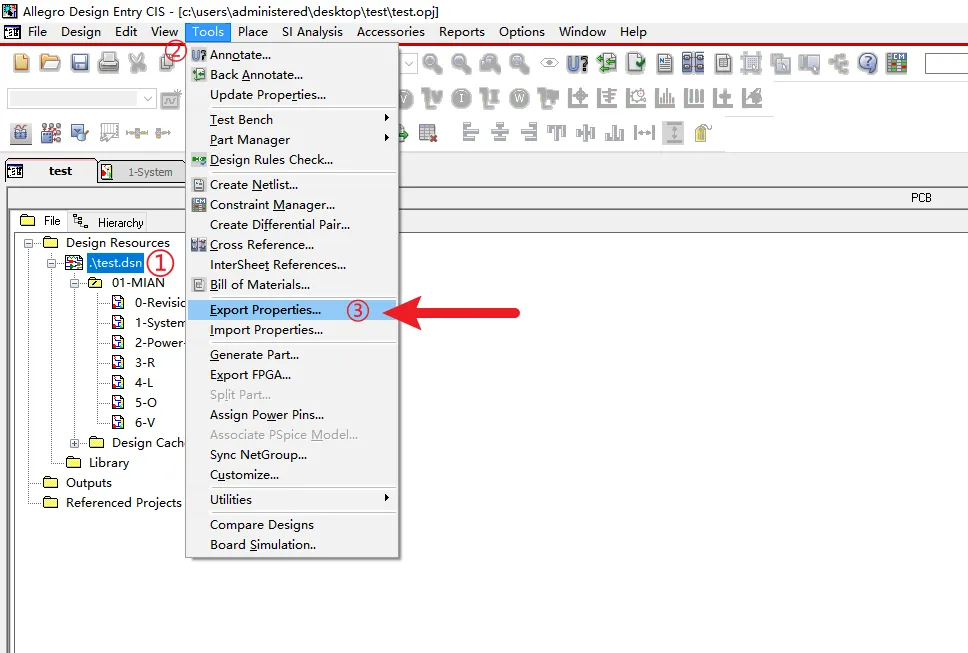Image resolution: width=968 pixels, height=653 pixels.
Task: Click the Distribute Horizontally toolbar icon
Action: (x=644, y=133)
